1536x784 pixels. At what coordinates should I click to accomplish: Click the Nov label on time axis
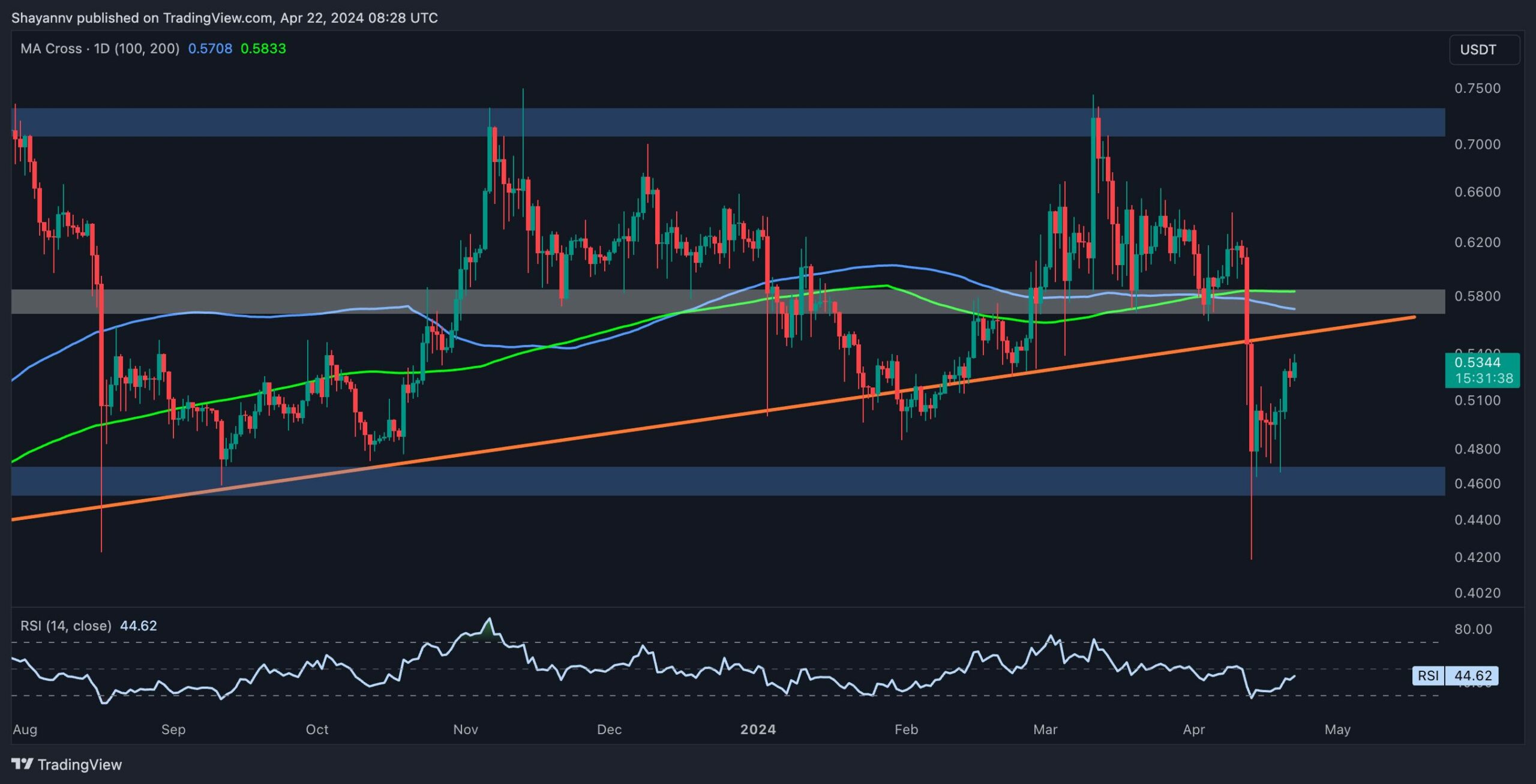click(x=466, y=729)
